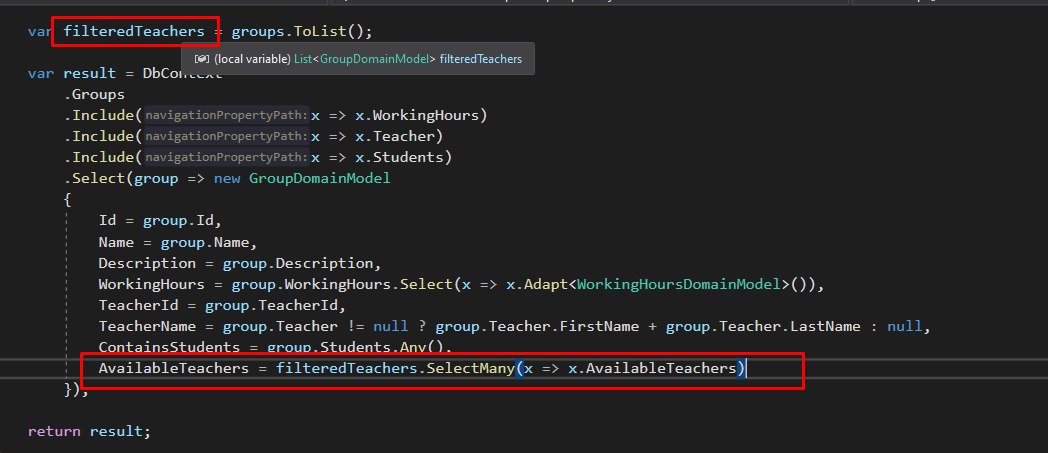Click filteredTeachers name inside the tooltip
The image size is (1048, 453).
coord(481,59)
